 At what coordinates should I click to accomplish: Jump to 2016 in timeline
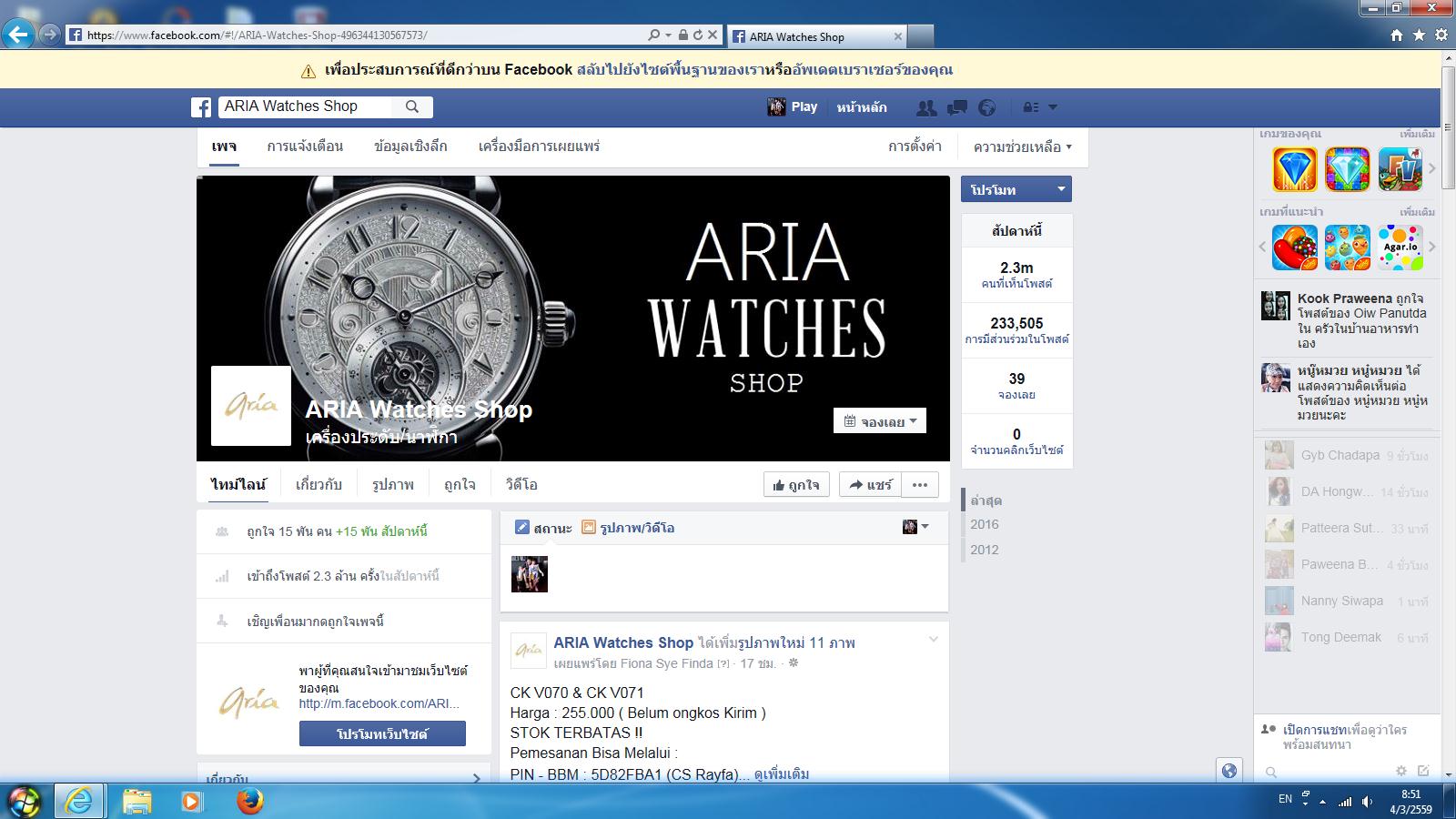click(985, 524)
